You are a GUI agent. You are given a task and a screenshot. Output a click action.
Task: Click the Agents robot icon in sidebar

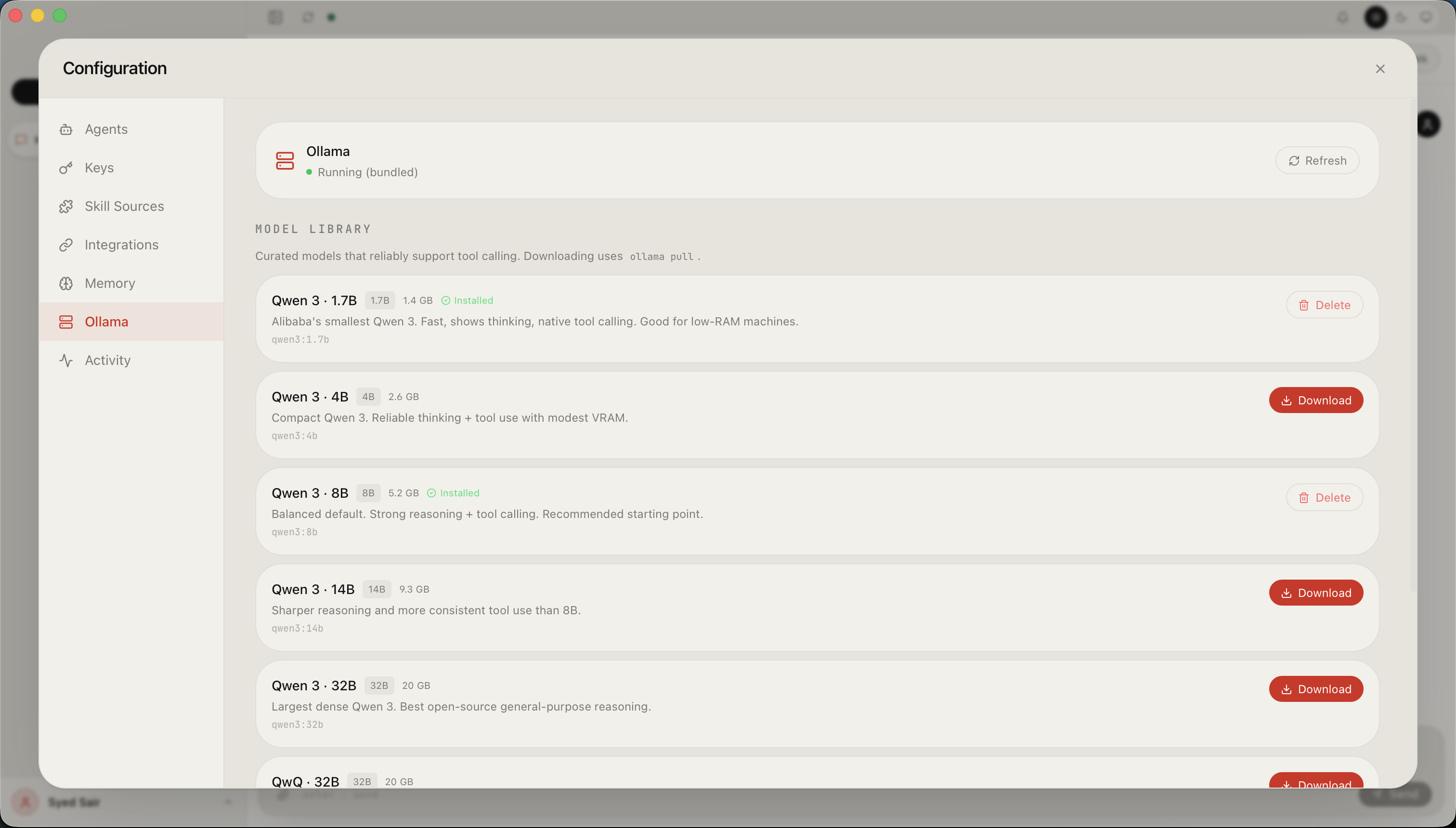(66, 129)
